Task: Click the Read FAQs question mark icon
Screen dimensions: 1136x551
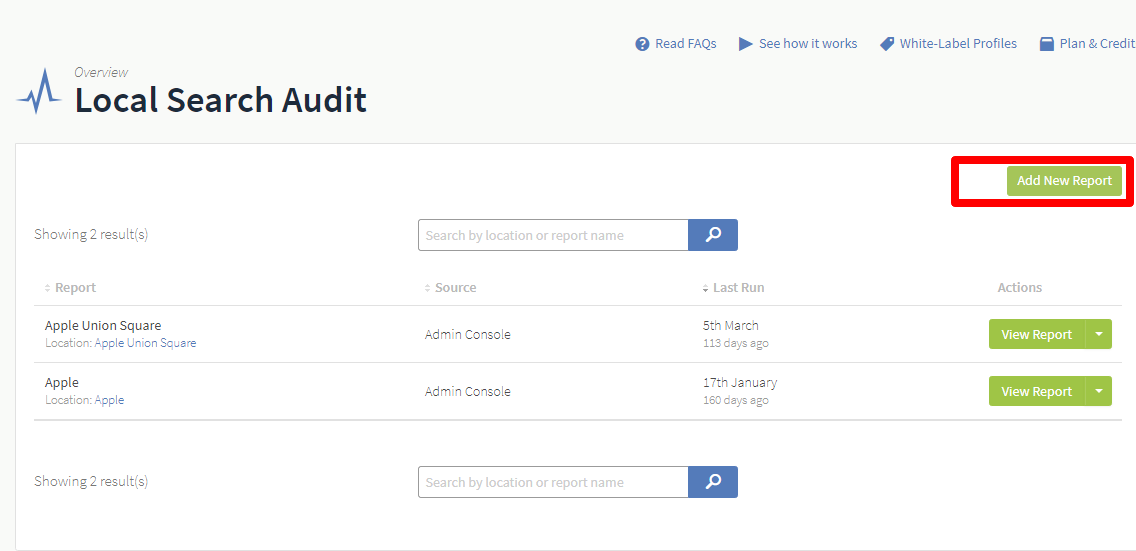Action: 642,44
